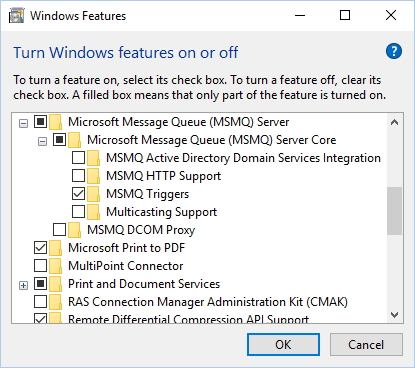Click folder icon next to MSMQ DCOM Proxy

coord(74,230)
